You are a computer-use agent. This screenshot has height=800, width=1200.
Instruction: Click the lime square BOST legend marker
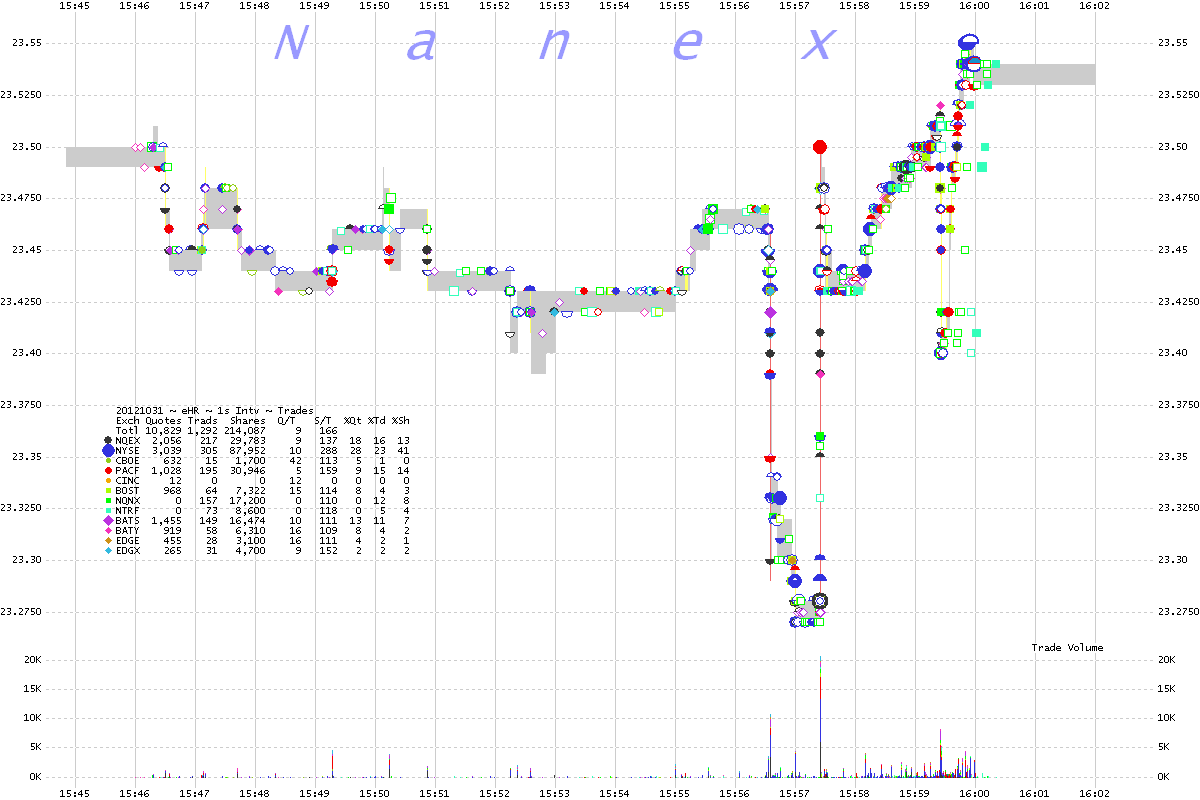coord(108,490)
